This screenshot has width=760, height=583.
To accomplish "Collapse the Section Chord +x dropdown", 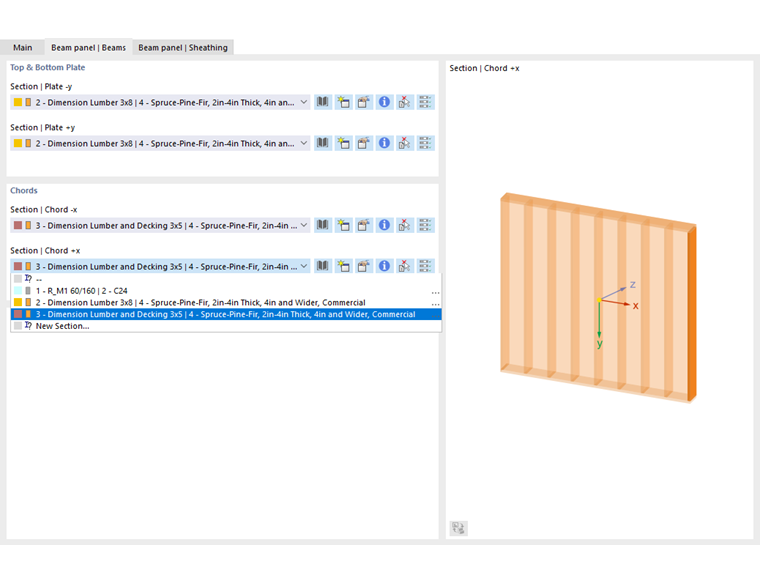I will pos(303,266).
